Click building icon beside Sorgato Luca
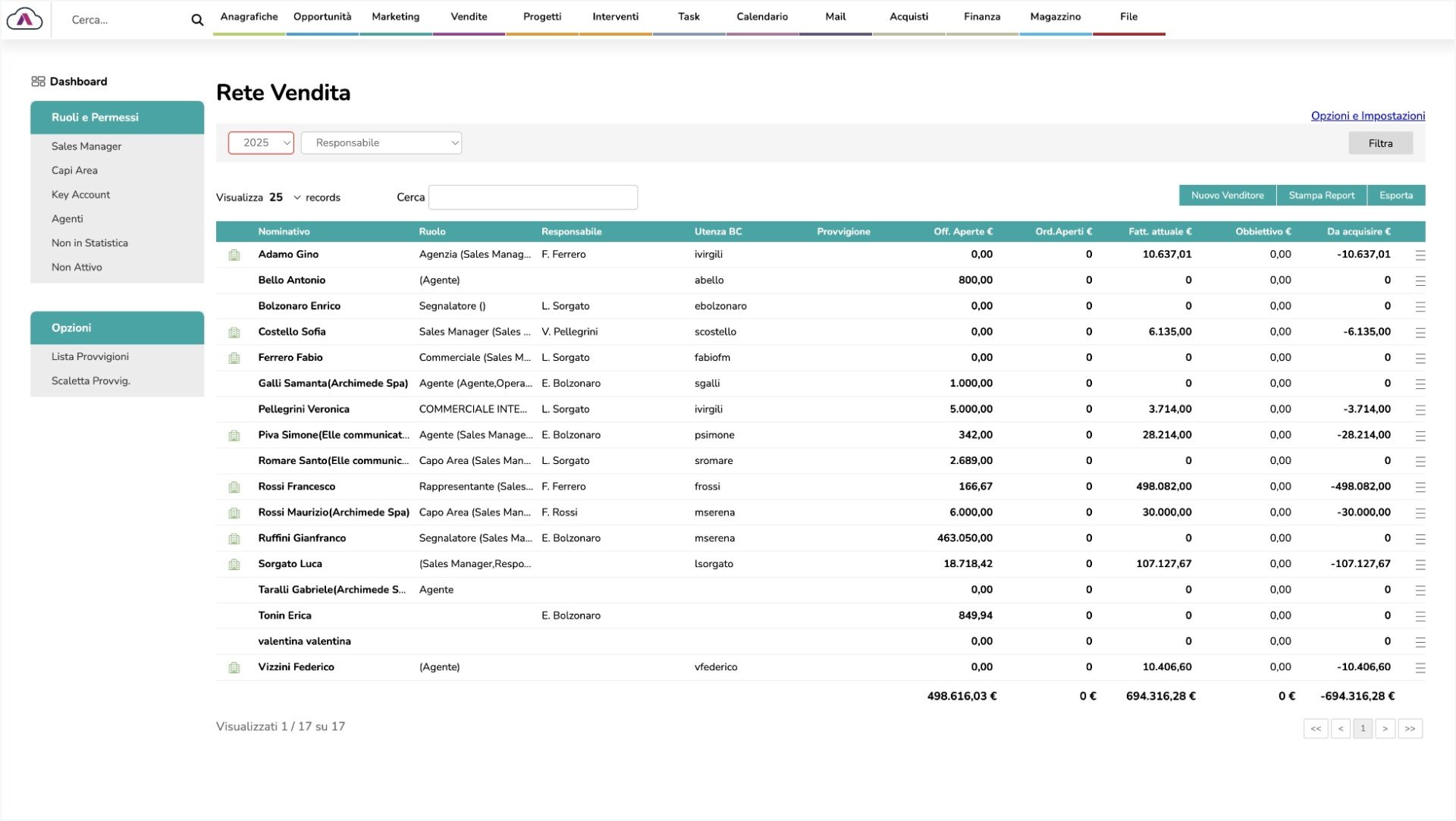The width and height of the screenshot is (1456, 821). click(x=234, y=565)
